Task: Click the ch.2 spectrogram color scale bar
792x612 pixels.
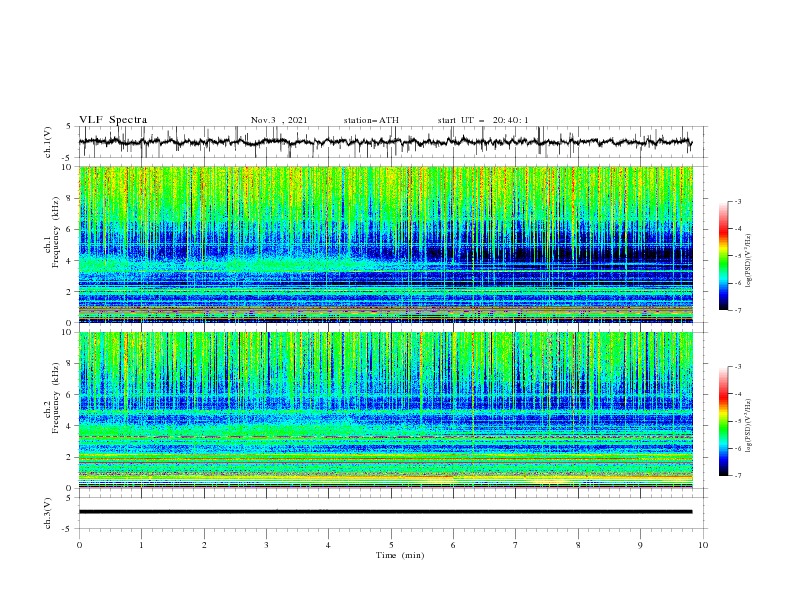Action: point(723,421)
